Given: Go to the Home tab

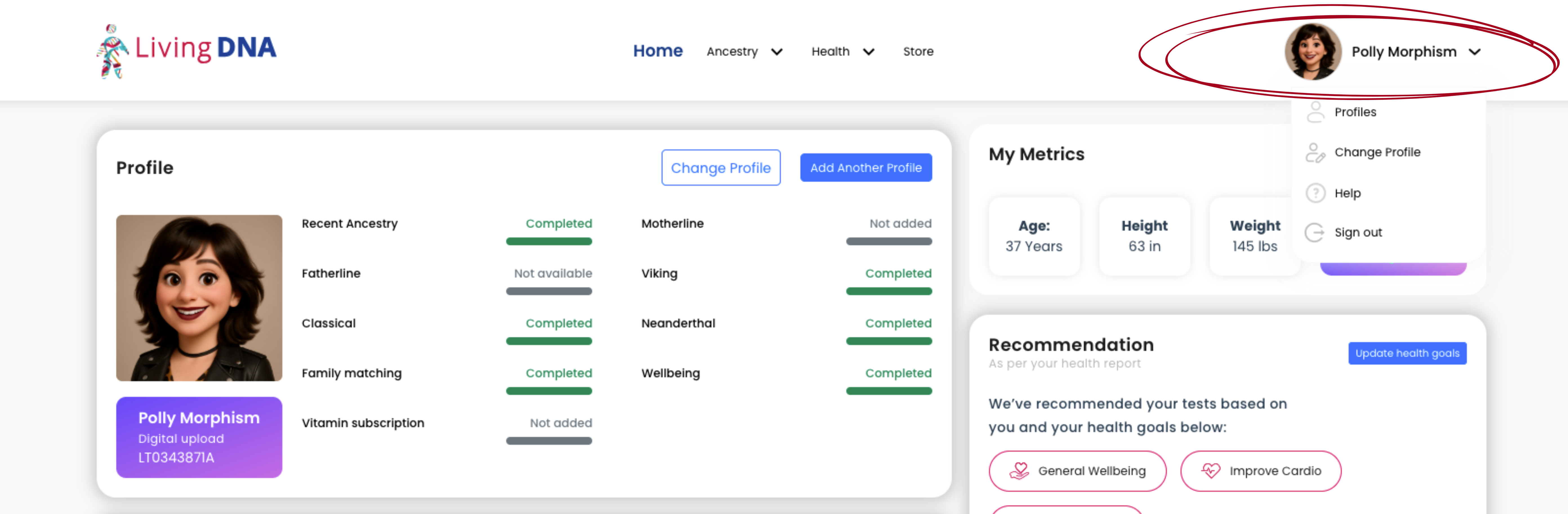Looking at the screenshot, I should 657,51.
